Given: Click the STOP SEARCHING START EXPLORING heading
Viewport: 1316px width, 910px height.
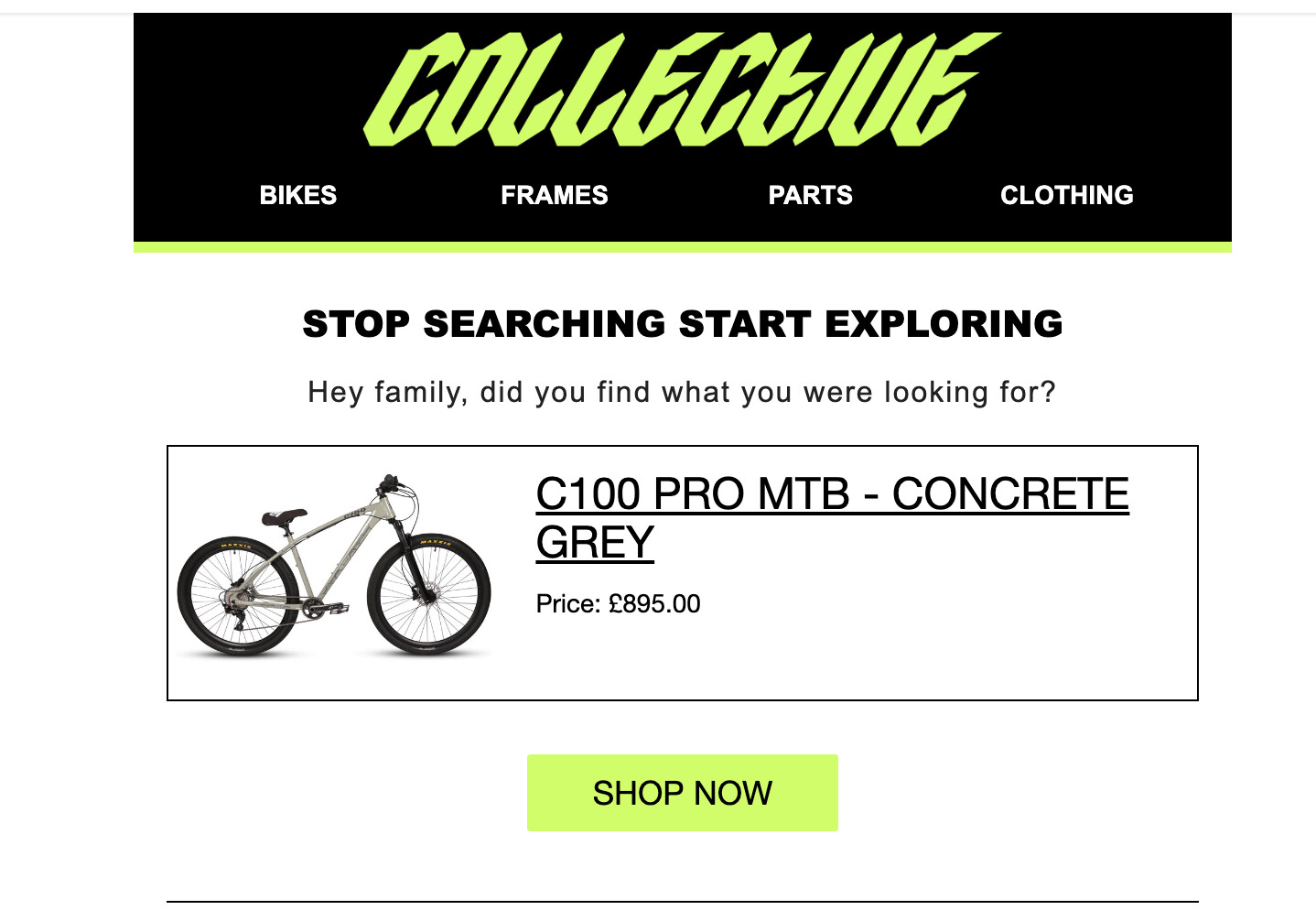Looking at the screenshot, I should click(683, 324).
